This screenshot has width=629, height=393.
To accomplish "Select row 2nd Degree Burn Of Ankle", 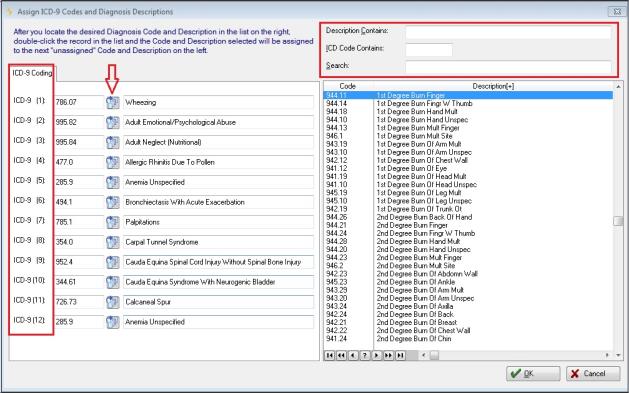I will click(x=468, y=282).
